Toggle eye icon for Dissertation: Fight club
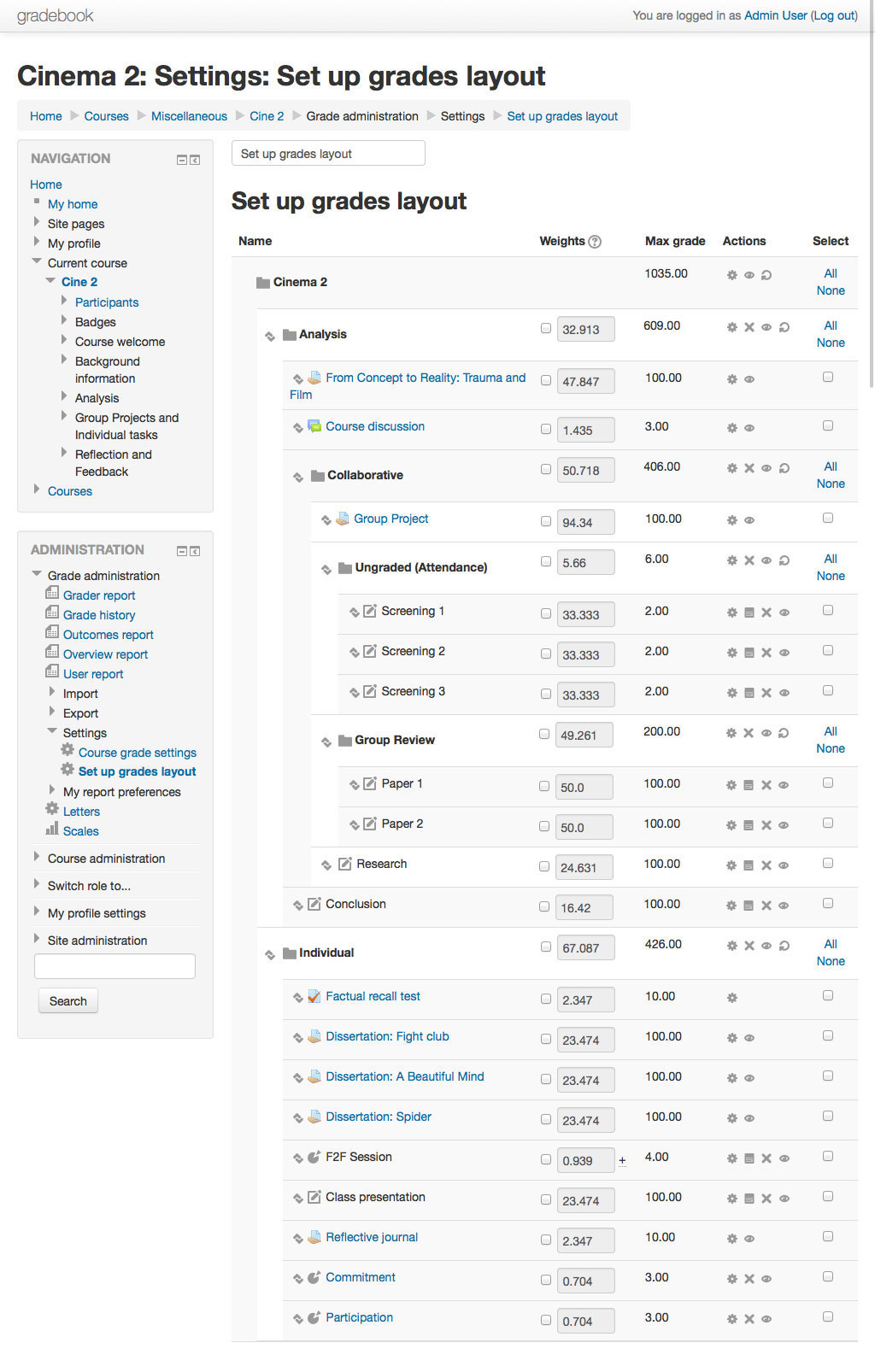This screenshot has height=1372, width=875. point(749,1038)
